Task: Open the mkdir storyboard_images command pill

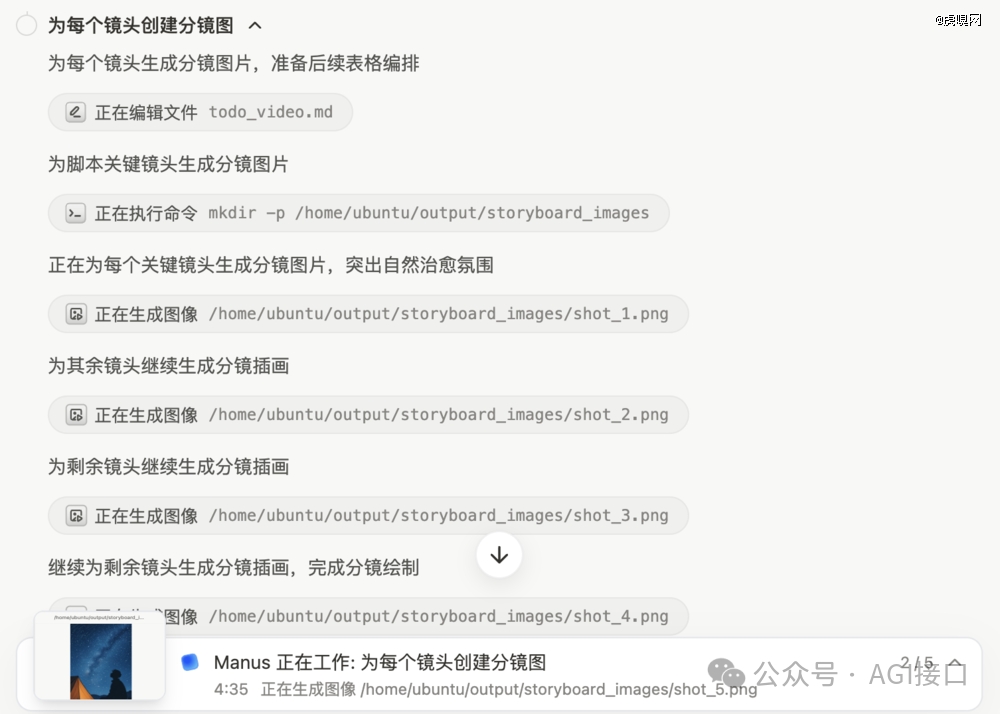Action: coord(358,214)
